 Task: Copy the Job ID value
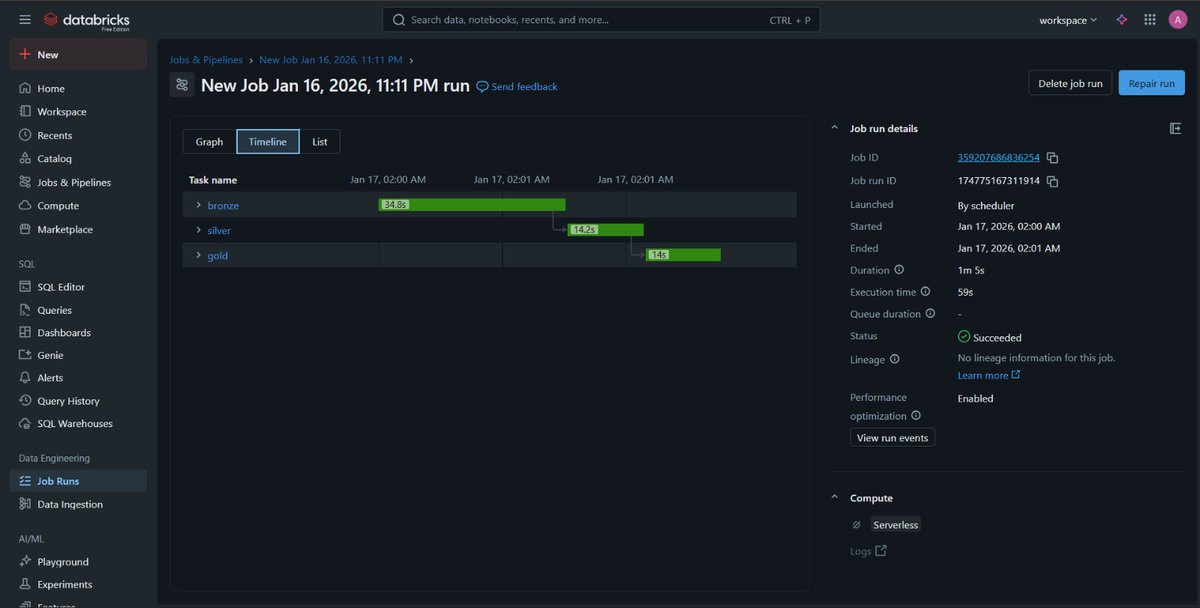pos(1052,158)
